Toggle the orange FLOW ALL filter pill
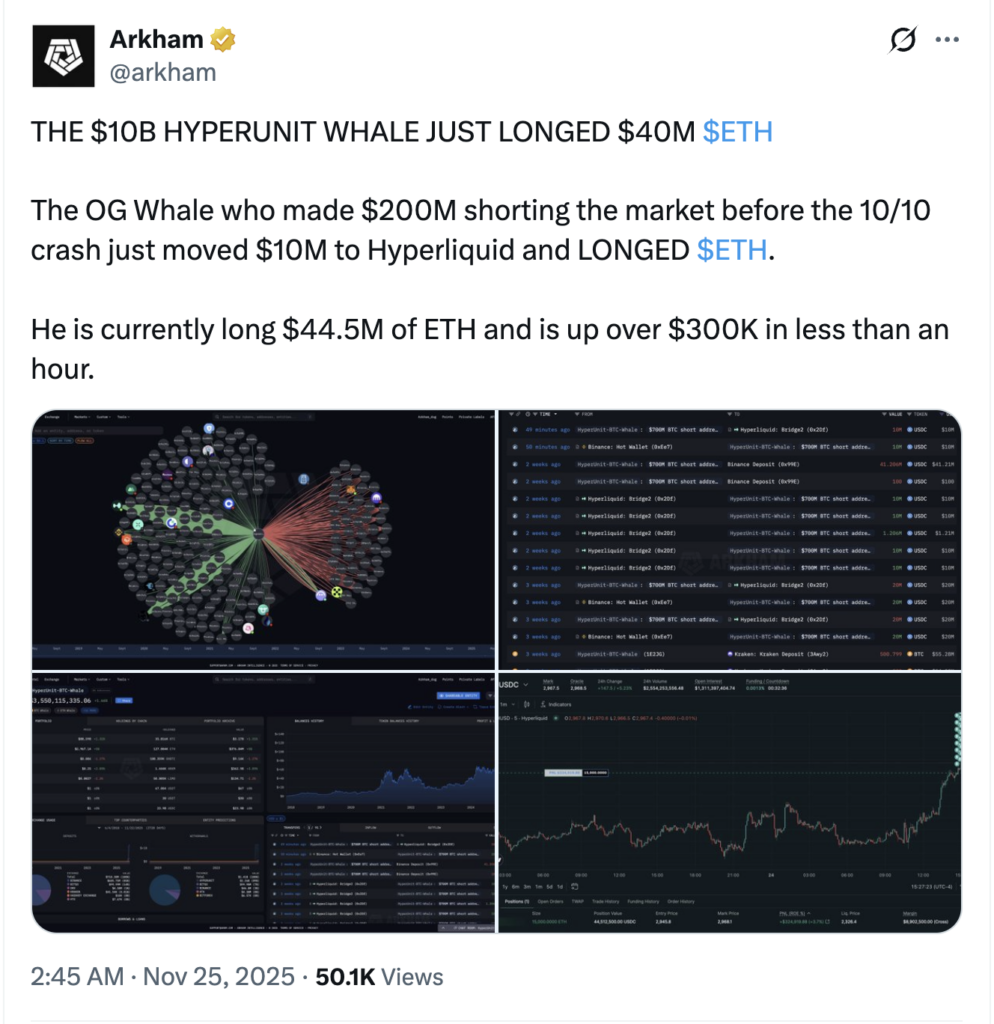This screenshot has height=1024, width=994. point(85,440)
